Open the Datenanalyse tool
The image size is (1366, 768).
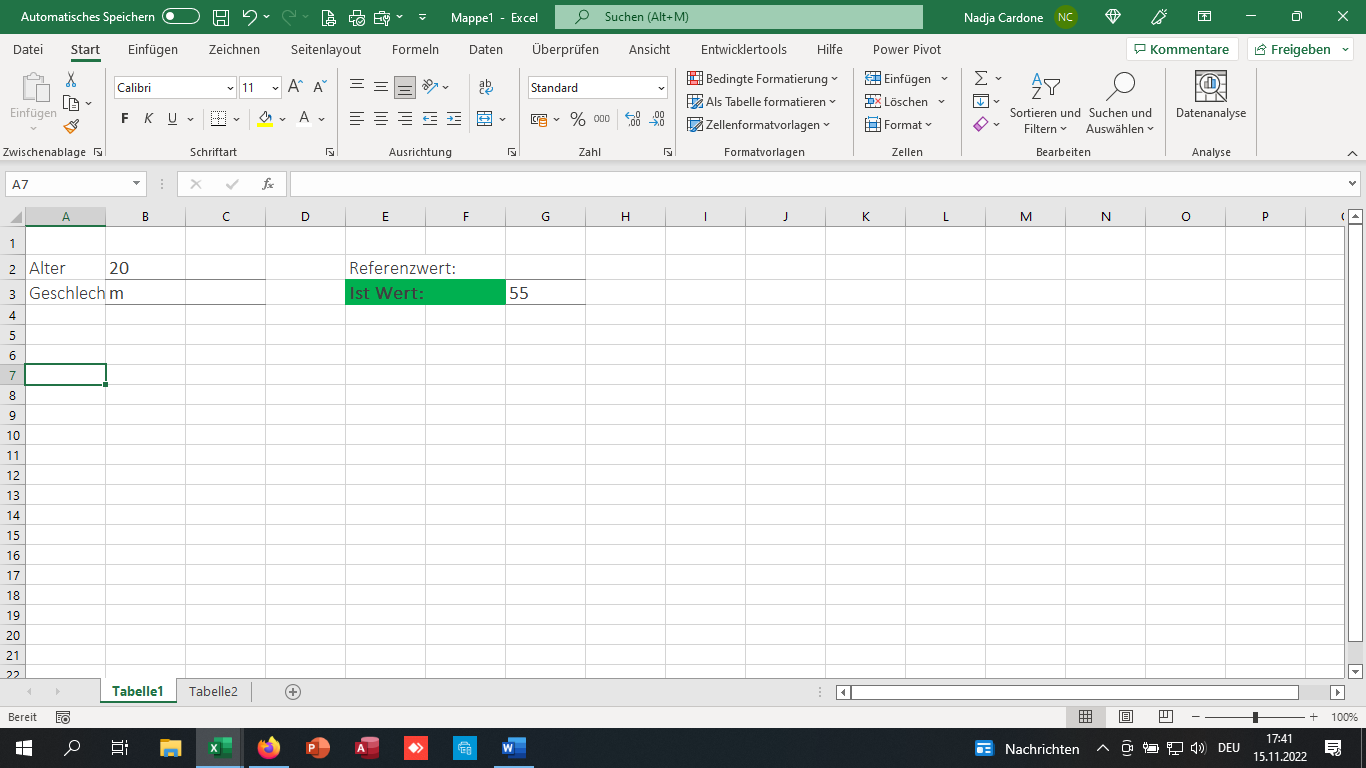click(x=1211, y=96)
